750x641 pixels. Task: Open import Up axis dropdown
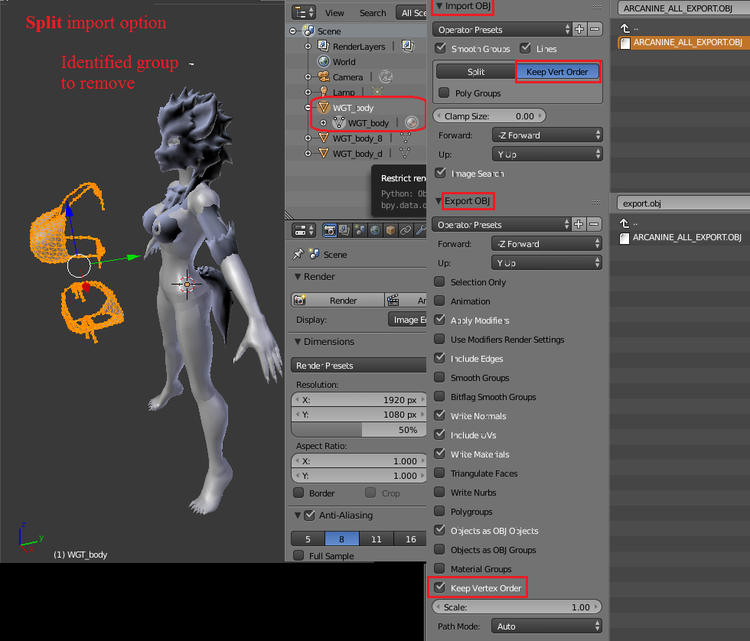click(547, 154)
